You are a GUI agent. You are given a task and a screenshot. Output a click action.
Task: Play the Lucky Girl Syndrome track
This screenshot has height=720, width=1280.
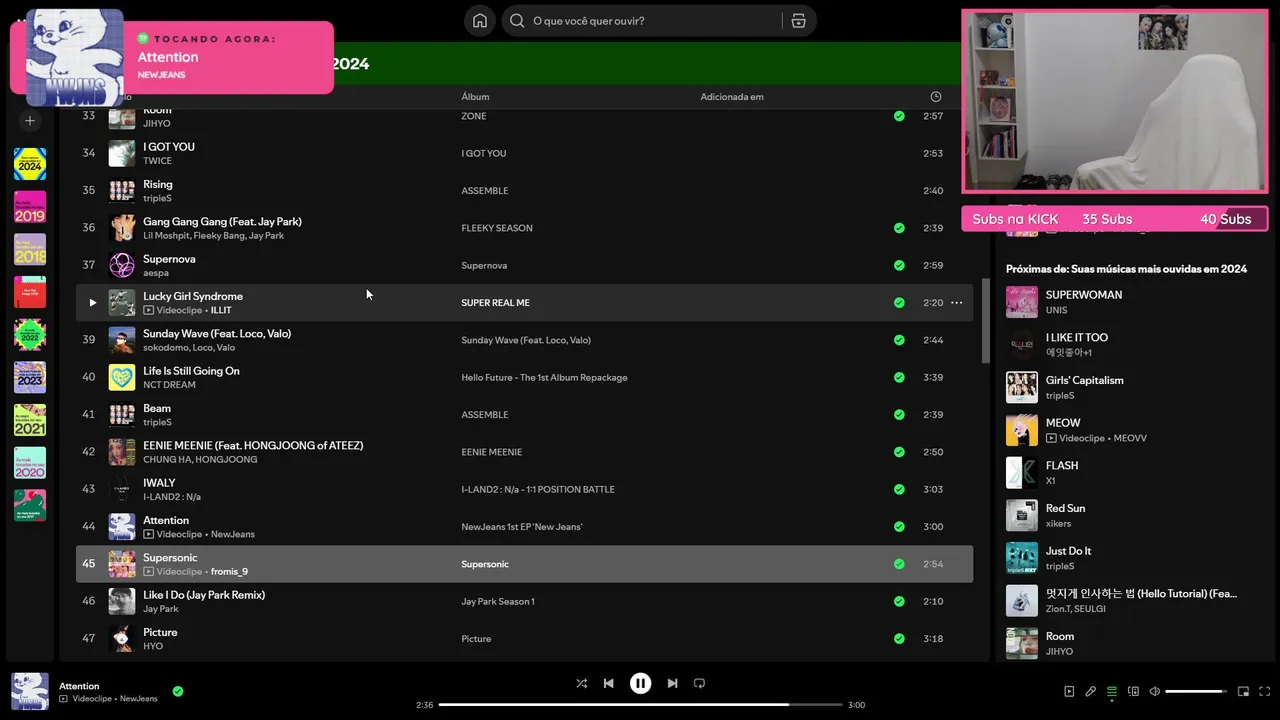tap(92, 303)
